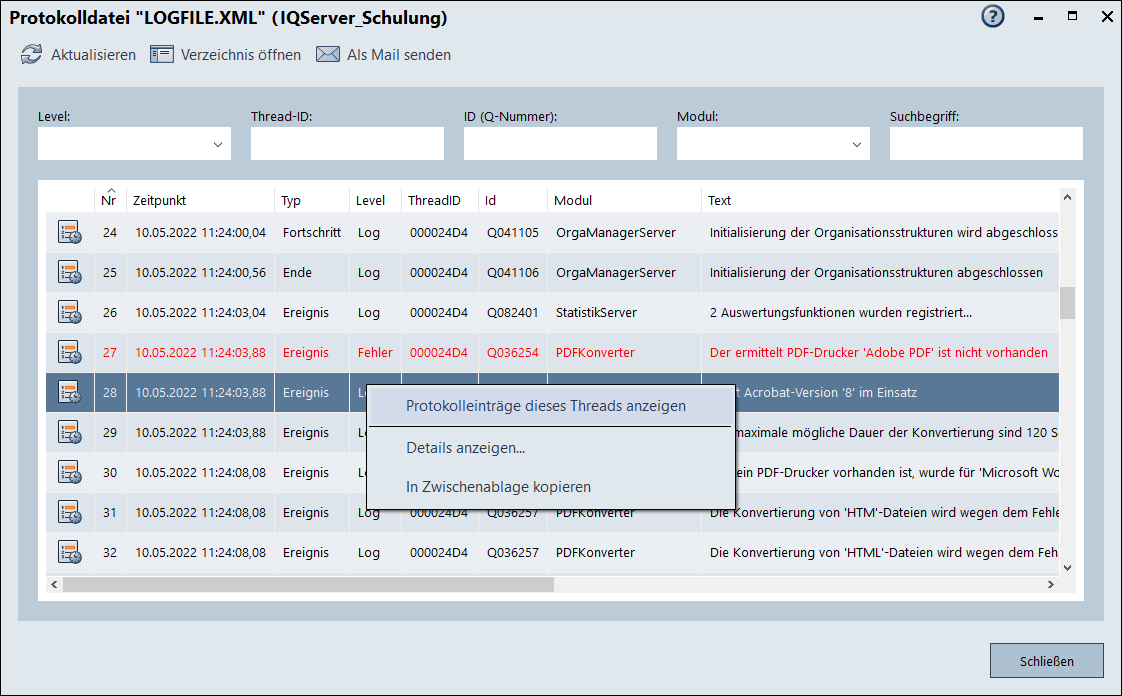The width and height of the screenshot is (1122, 696).
Task: Click the log entry icon for row 32
Action: tap(69, 553)
